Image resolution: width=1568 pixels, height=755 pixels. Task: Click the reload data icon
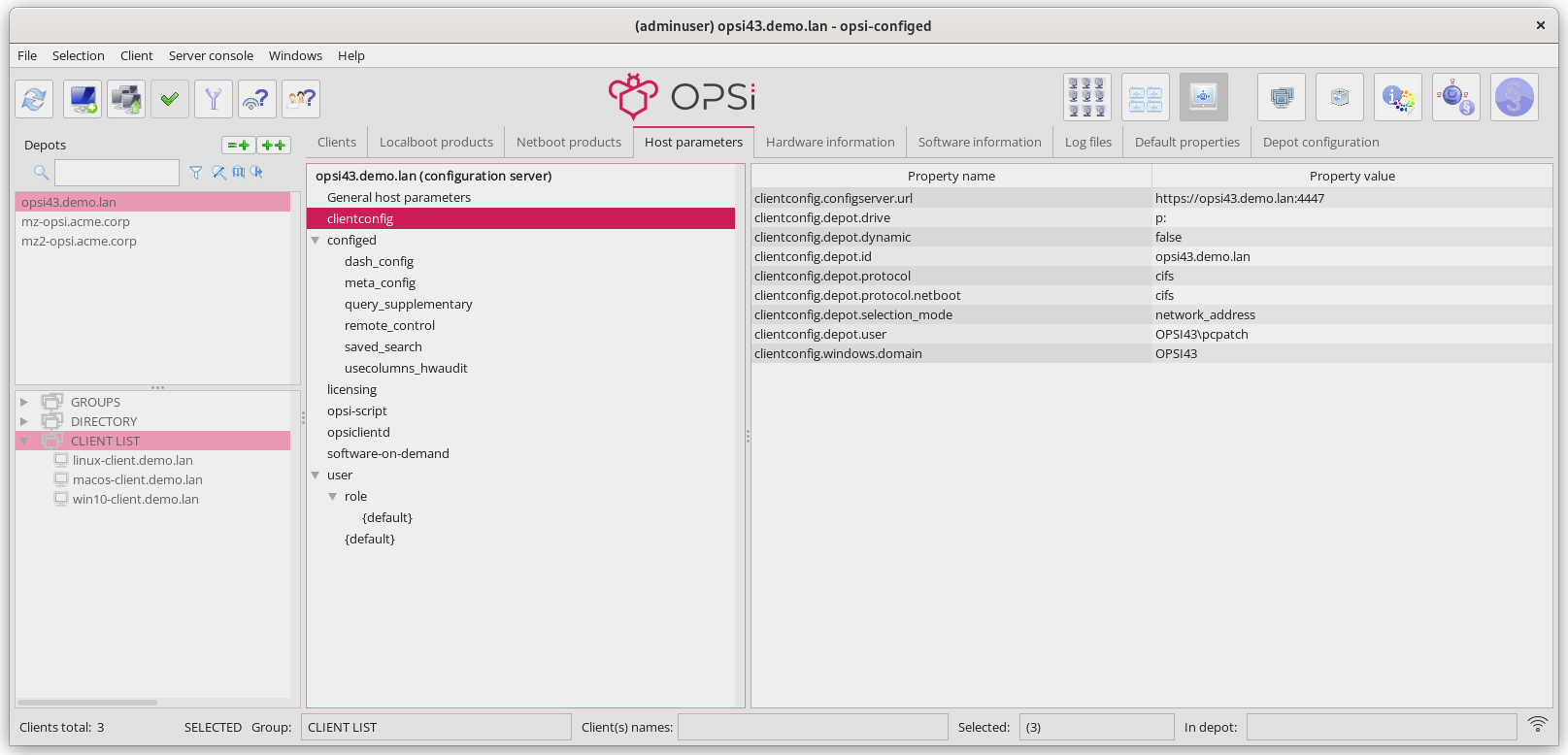34,99
